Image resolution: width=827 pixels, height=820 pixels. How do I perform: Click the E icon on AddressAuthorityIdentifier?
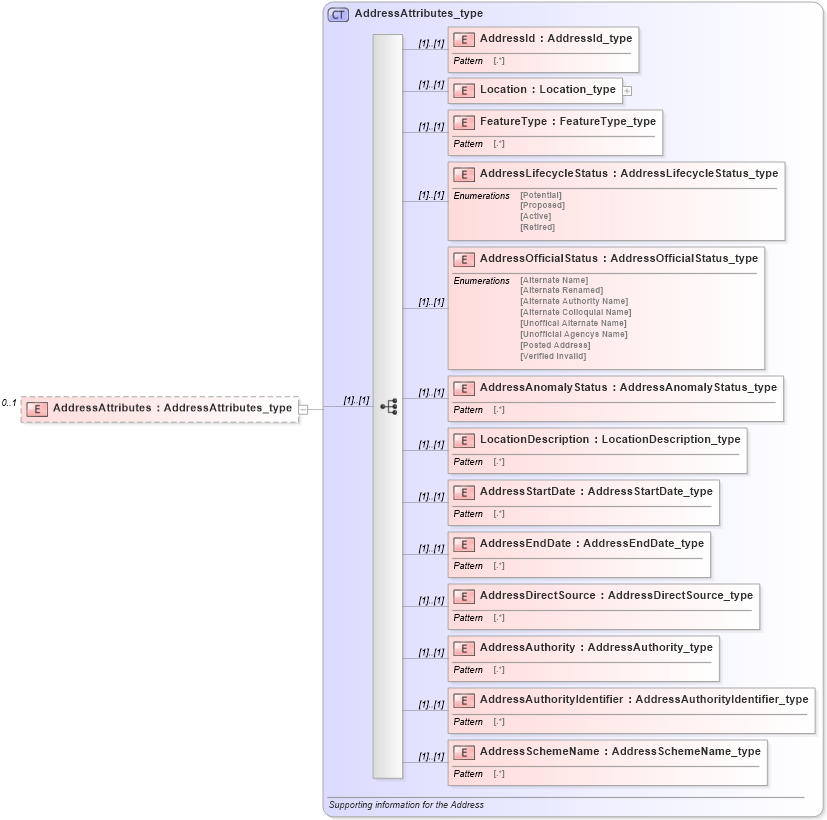(463, 699)
